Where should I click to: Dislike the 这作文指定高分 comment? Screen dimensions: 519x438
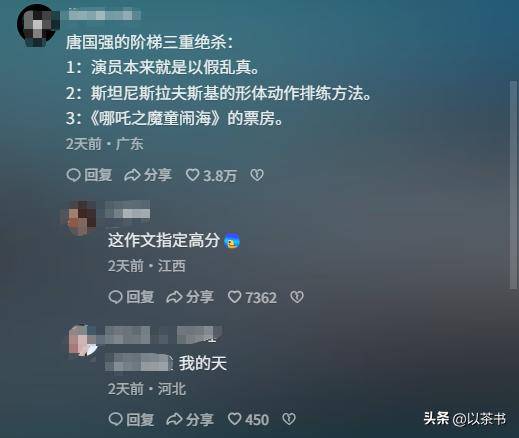(x=297, y=297)
